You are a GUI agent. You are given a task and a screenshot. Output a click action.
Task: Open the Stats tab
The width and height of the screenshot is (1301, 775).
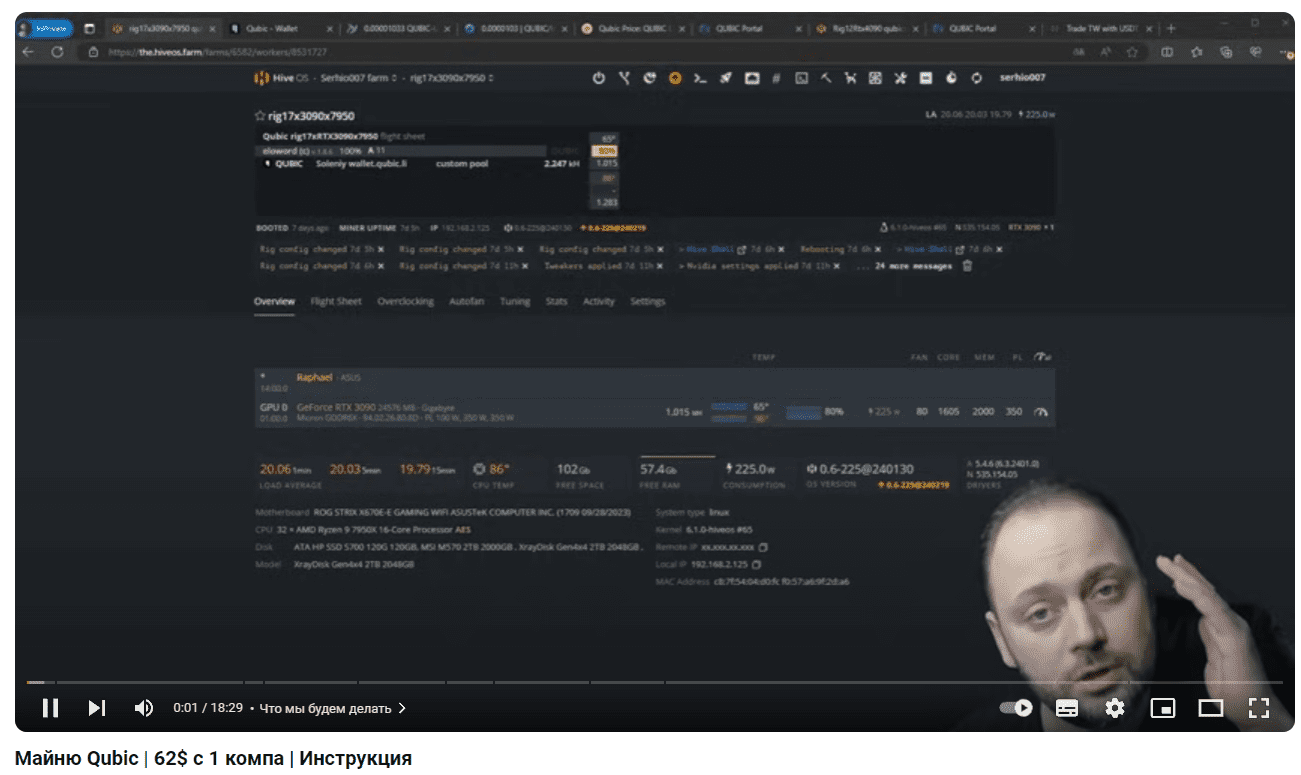click(x=556, y=301)
